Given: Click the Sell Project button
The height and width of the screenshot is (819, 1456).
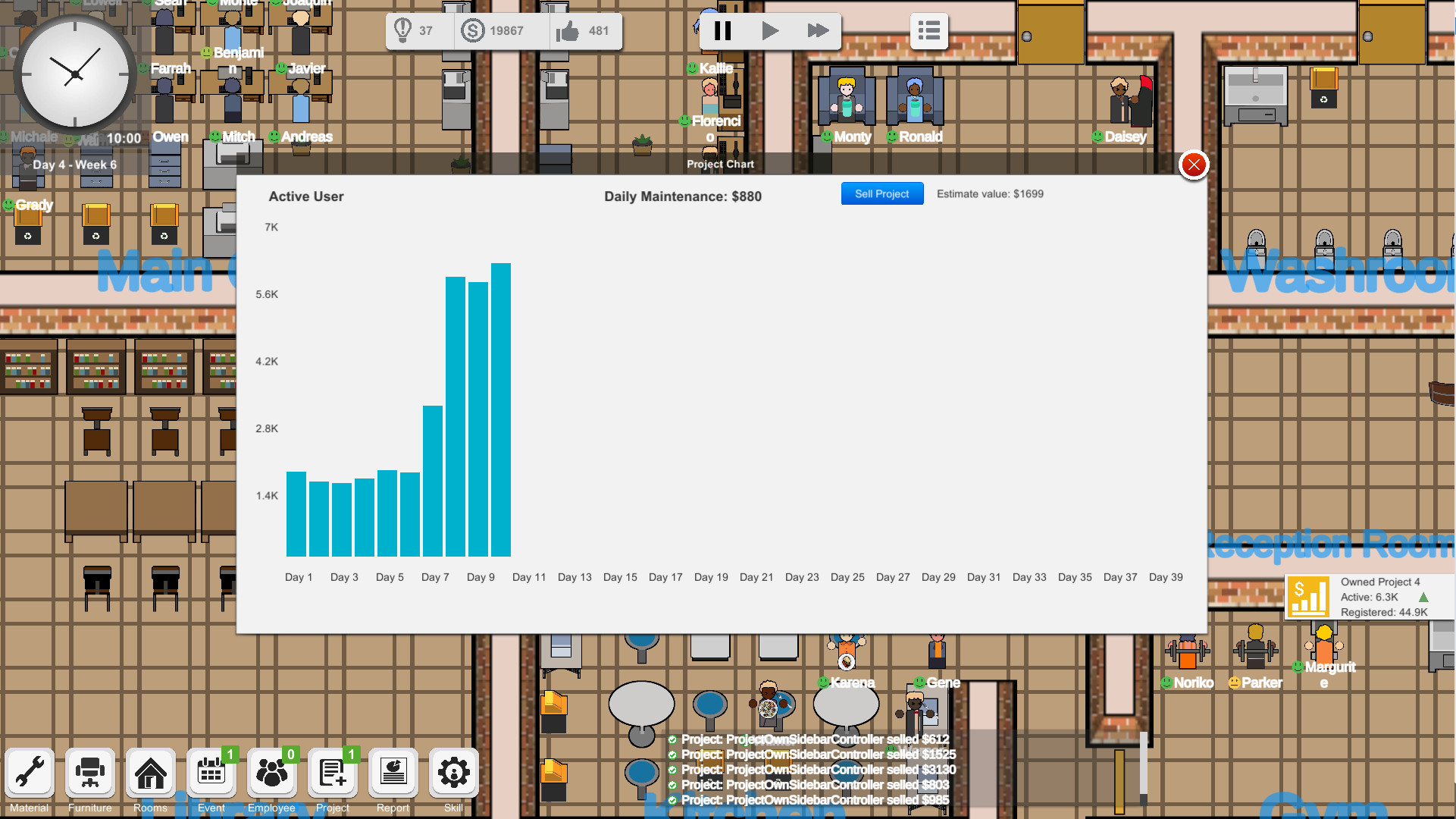Looking at the screenshot, I should click(881, 193).
